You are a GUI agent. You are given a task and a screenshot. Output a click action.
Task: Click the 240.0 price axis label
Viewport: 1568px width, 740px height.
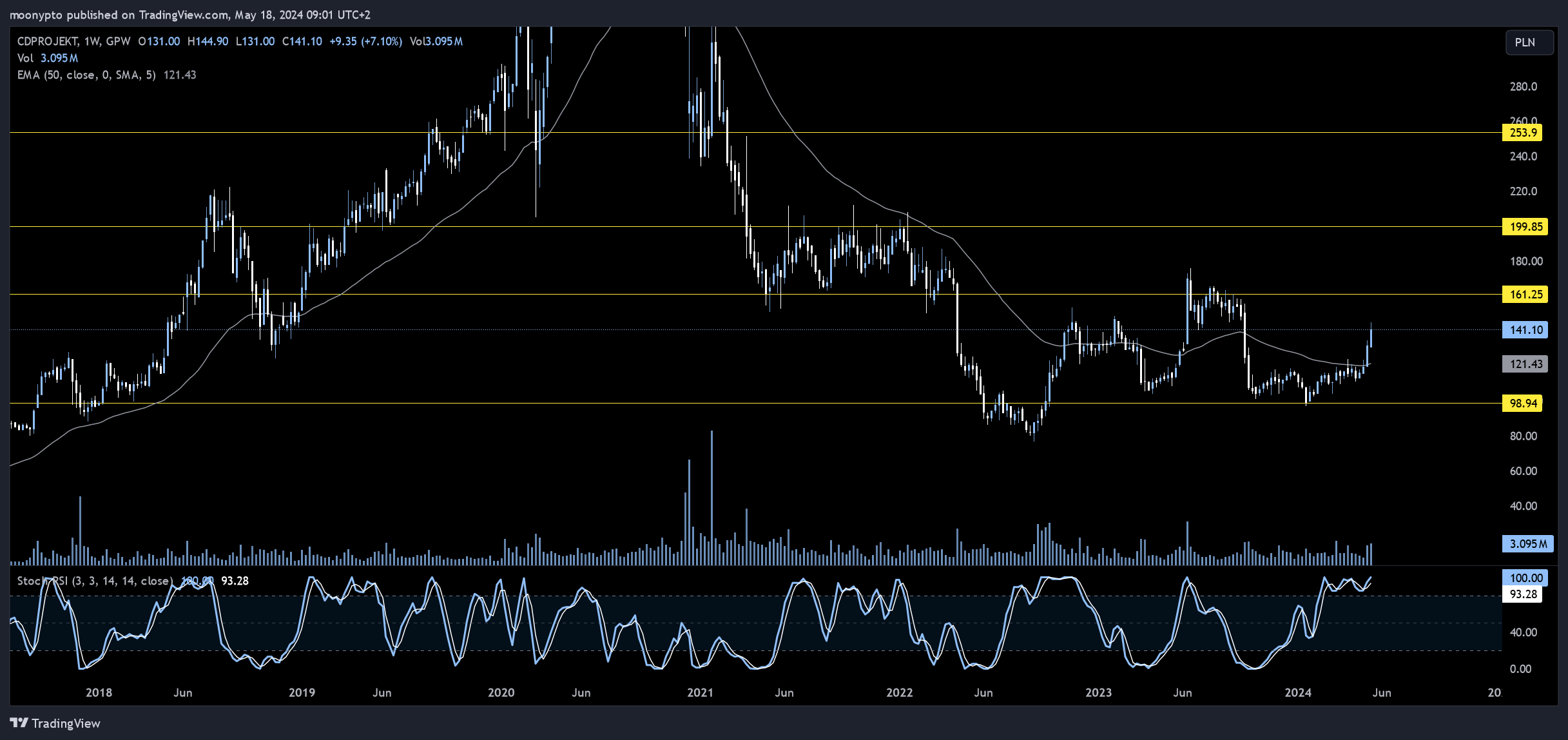(x=1524, y=157)
